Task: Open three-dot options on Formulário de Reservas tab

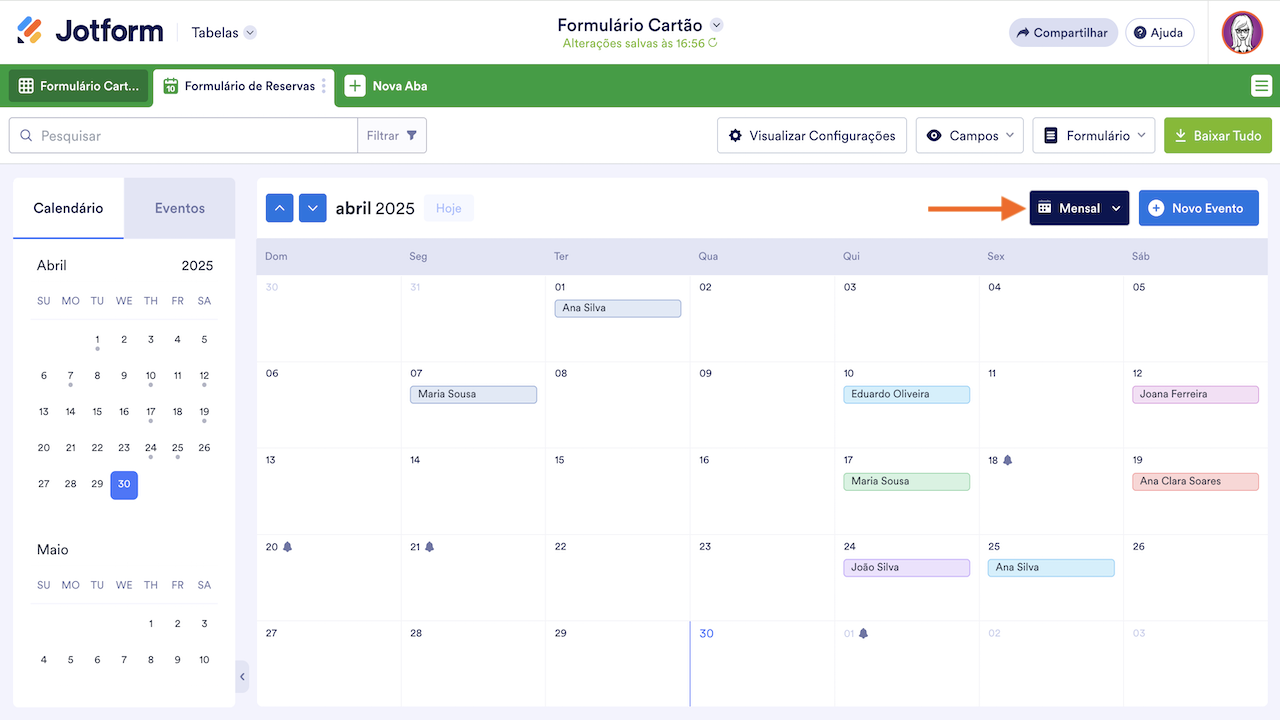Action: (324, 86)
